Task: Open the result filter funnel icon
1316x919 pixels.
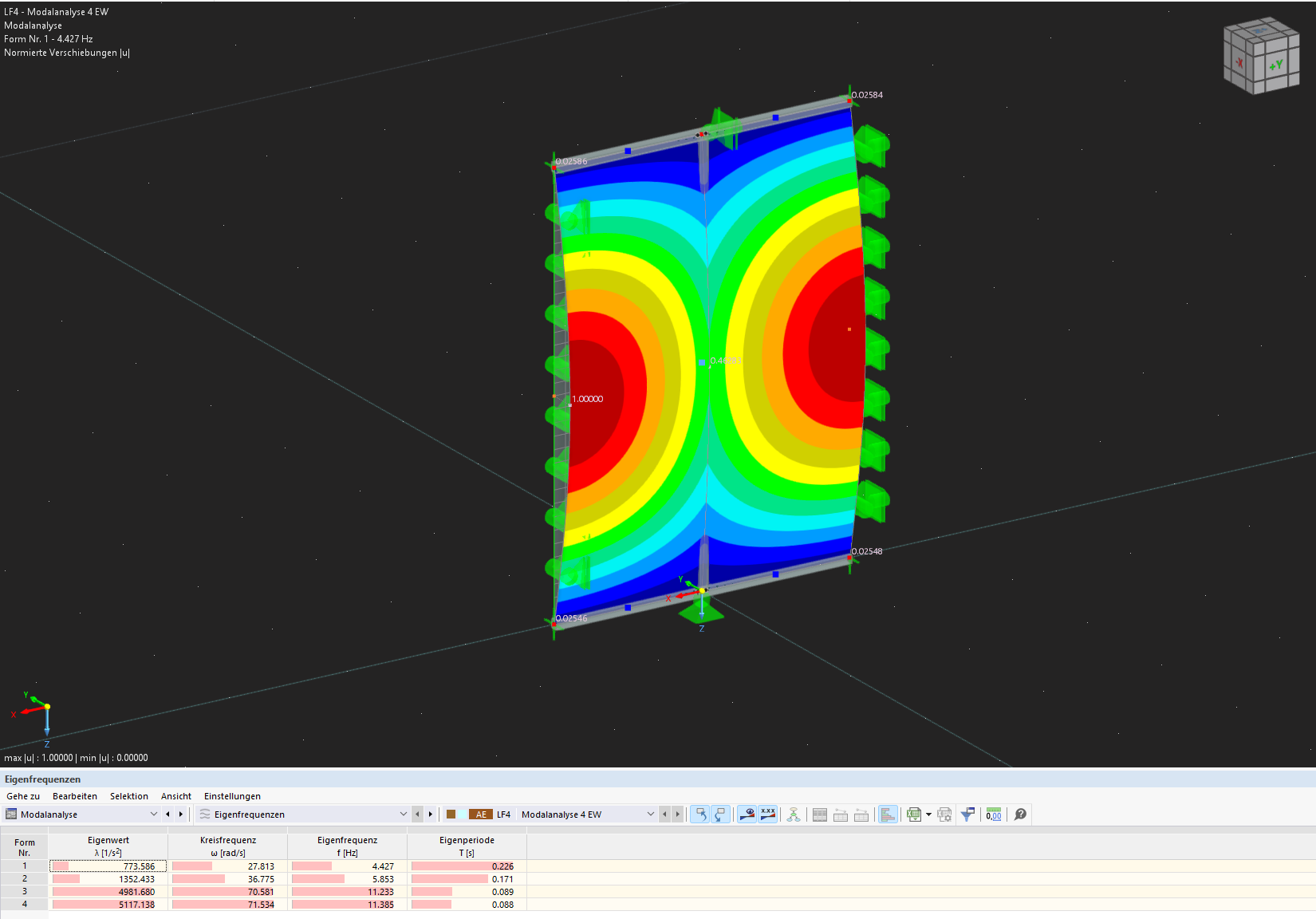Action: pyautogui.click(x=967, y=814)
